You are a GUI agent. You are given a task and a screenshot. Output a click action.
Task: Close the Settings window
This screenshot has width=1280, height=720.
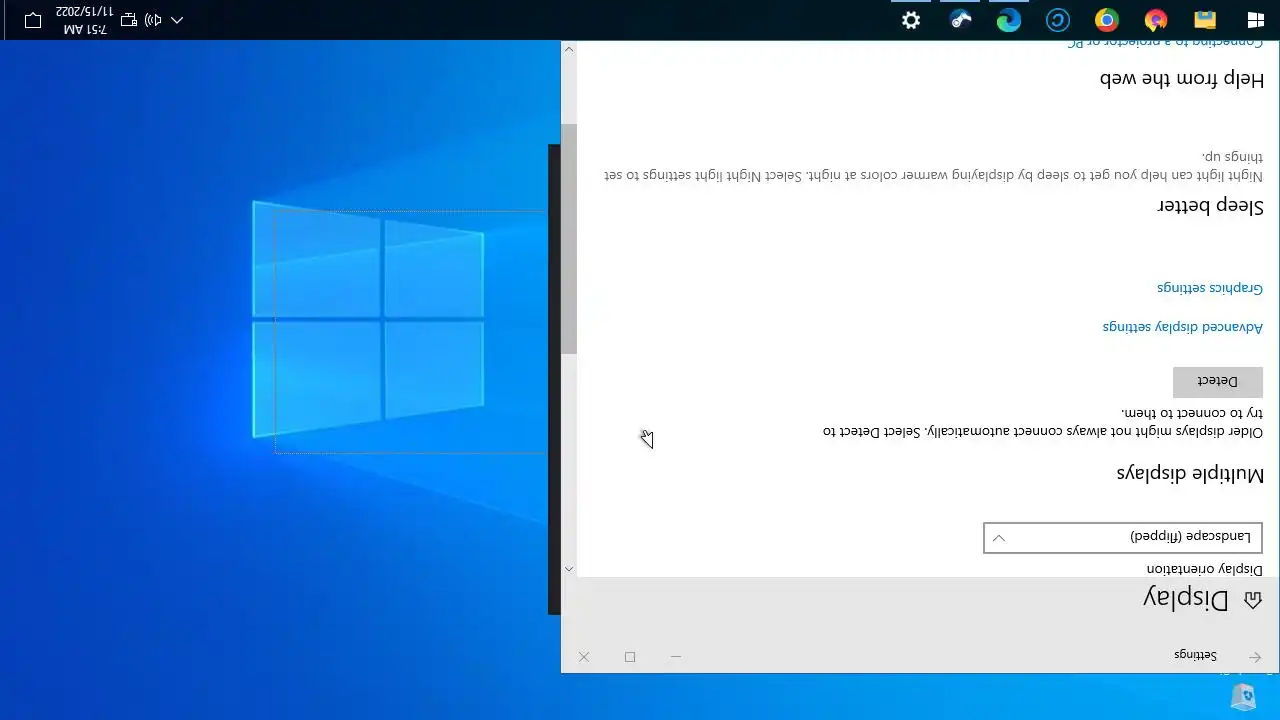point(584,657)
